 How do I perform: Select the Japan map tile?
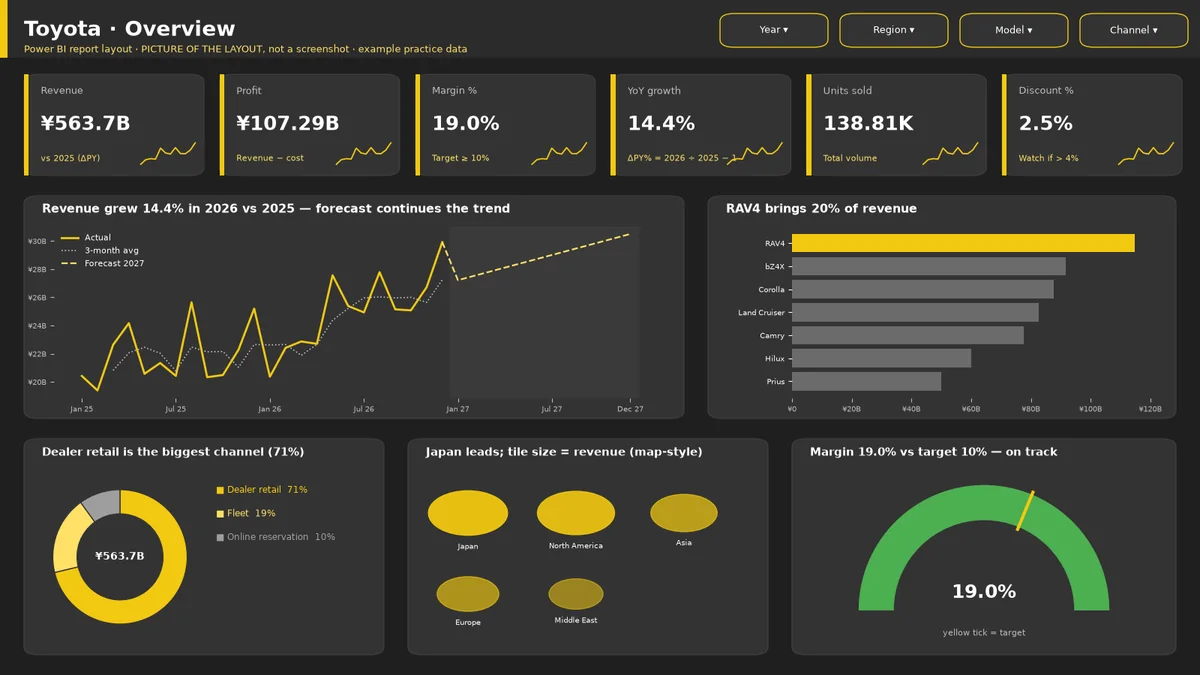click(468, 513)
